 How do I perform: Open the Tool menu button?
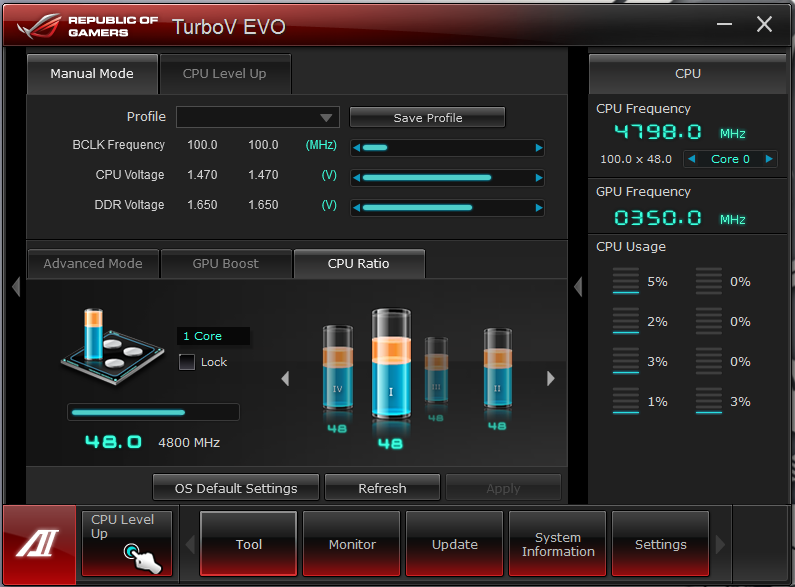pos(248,544)
